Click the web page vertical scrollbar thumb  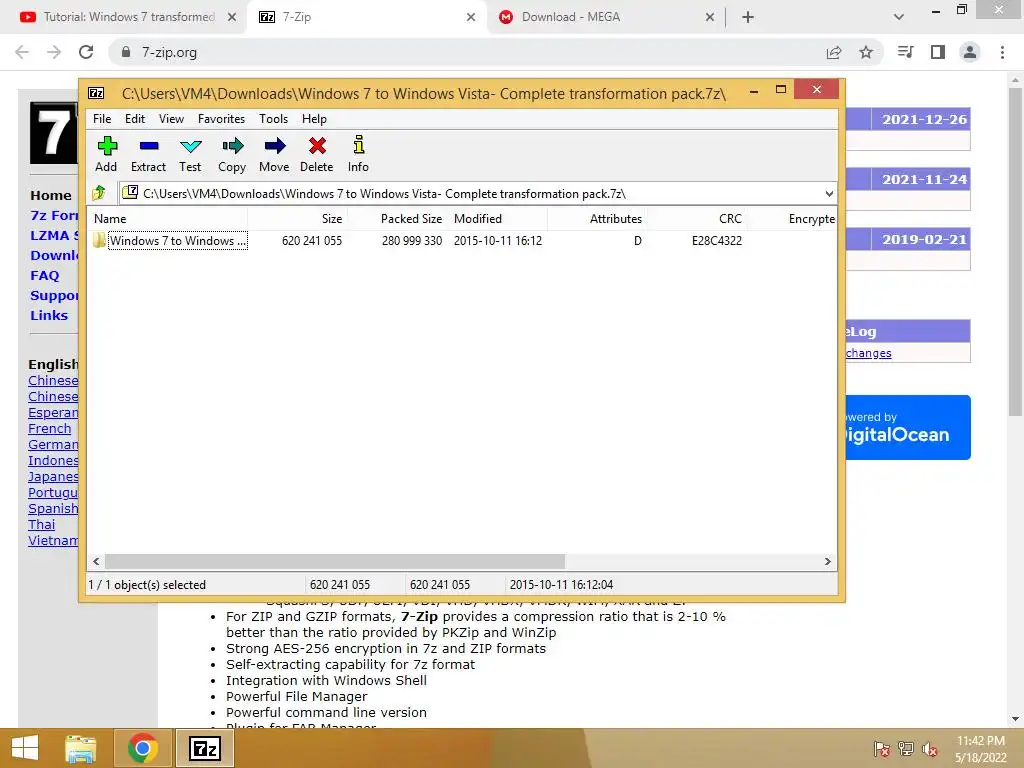click(x=1015, y=251)
